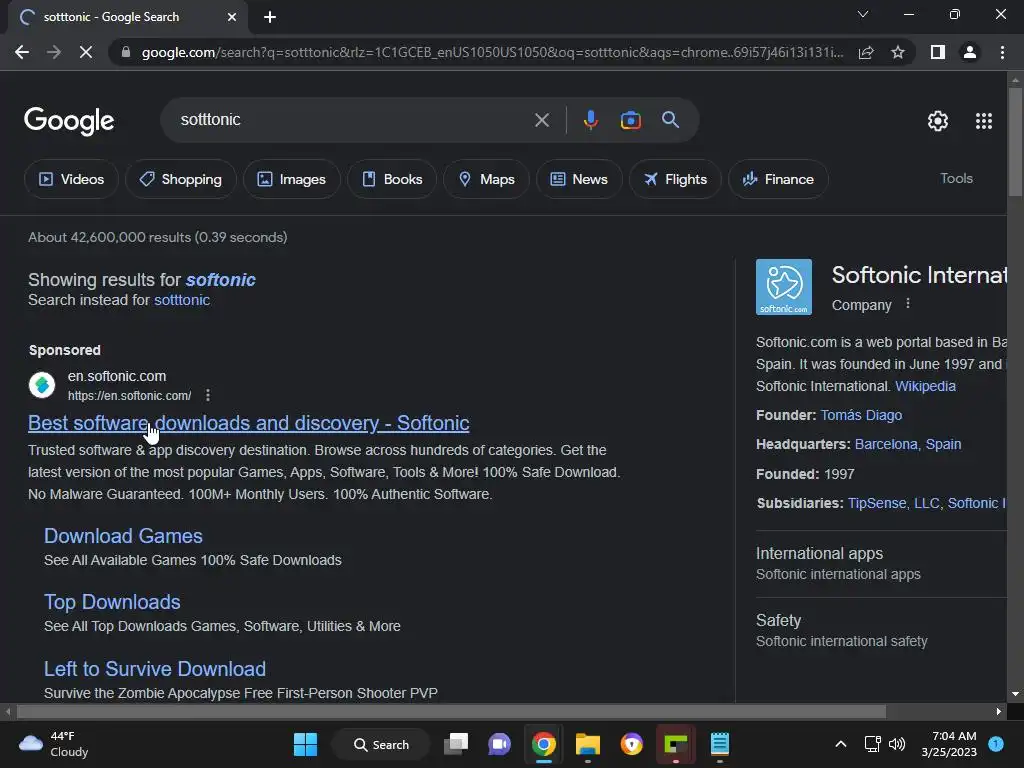1024x768 pixels.
Task: Open the Download Games sitelink
Action: [x=123, y=536]
